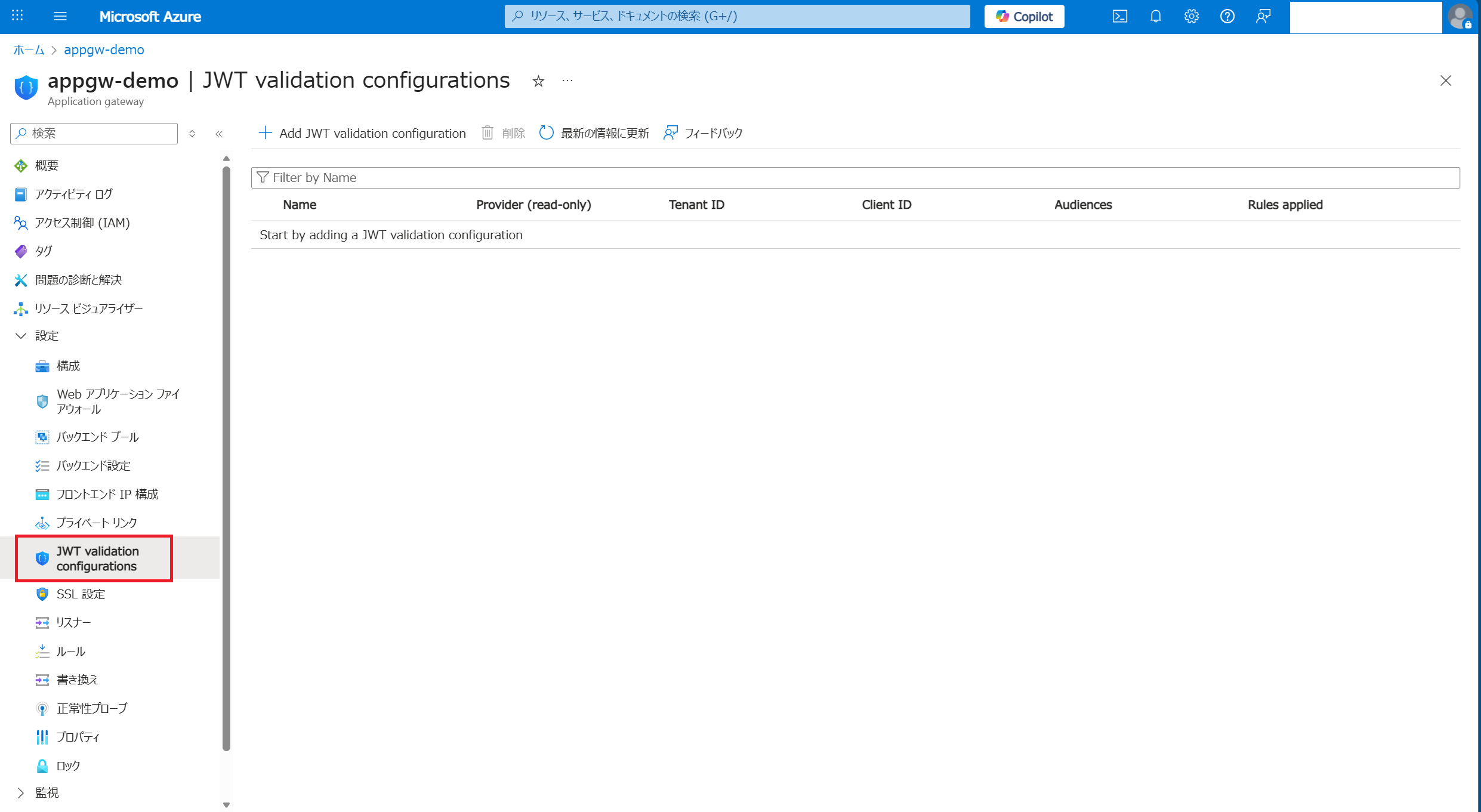
Task: Open notifications bell icon
Action: [1155, 17]
